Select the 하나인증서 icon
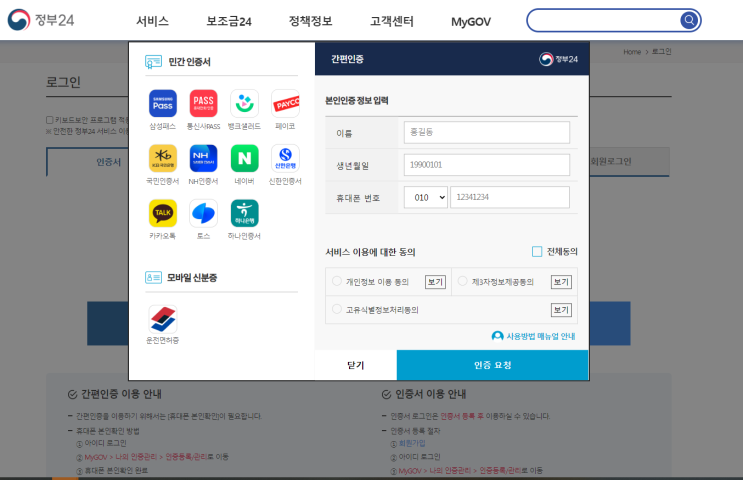Image resolution: width=743 pixels, height=480 pixels. (x=245, y=213)
